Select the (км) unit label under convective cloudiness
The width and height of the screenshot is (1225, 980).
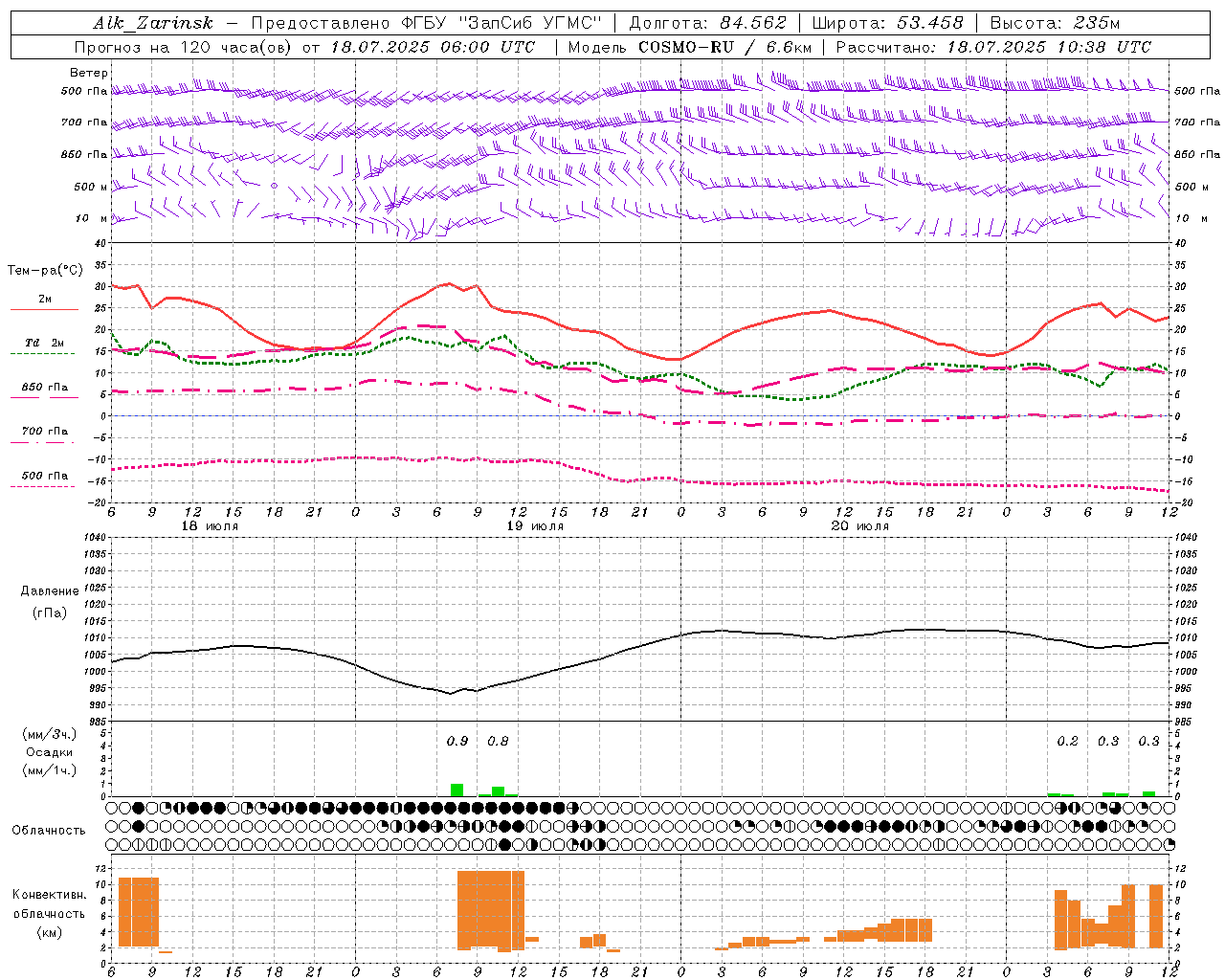[x=49, y=932]
